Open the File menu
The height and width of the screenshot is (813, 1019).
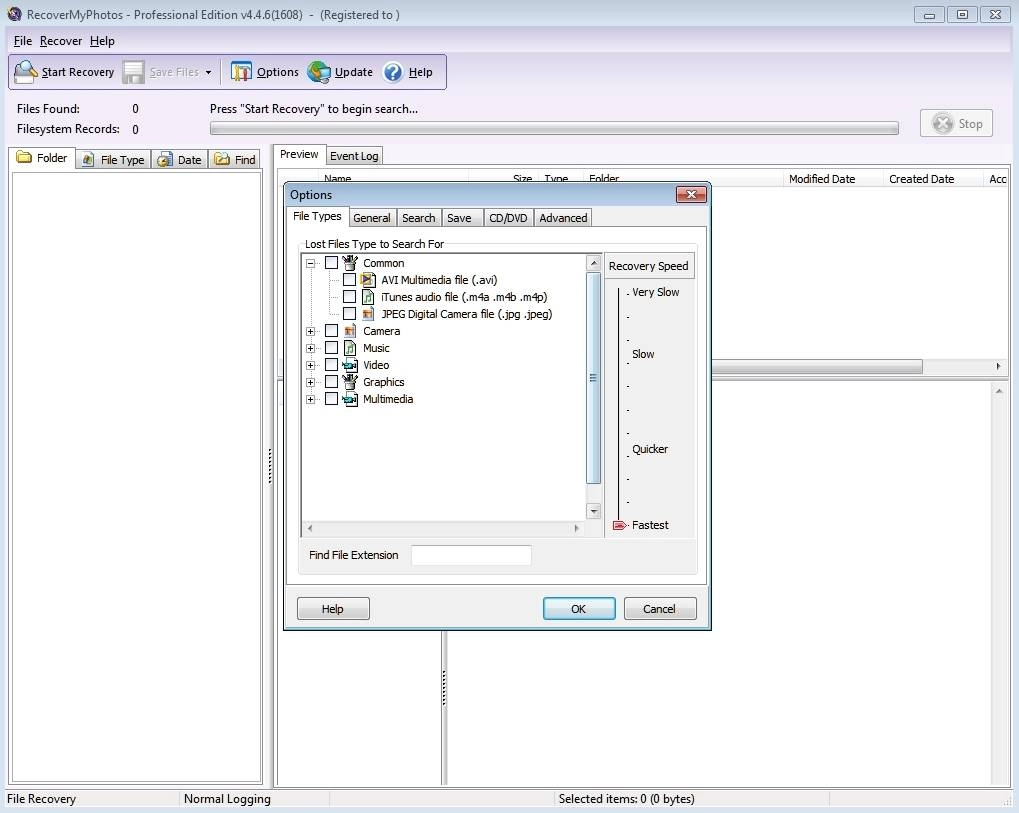(x=23, y=41)
